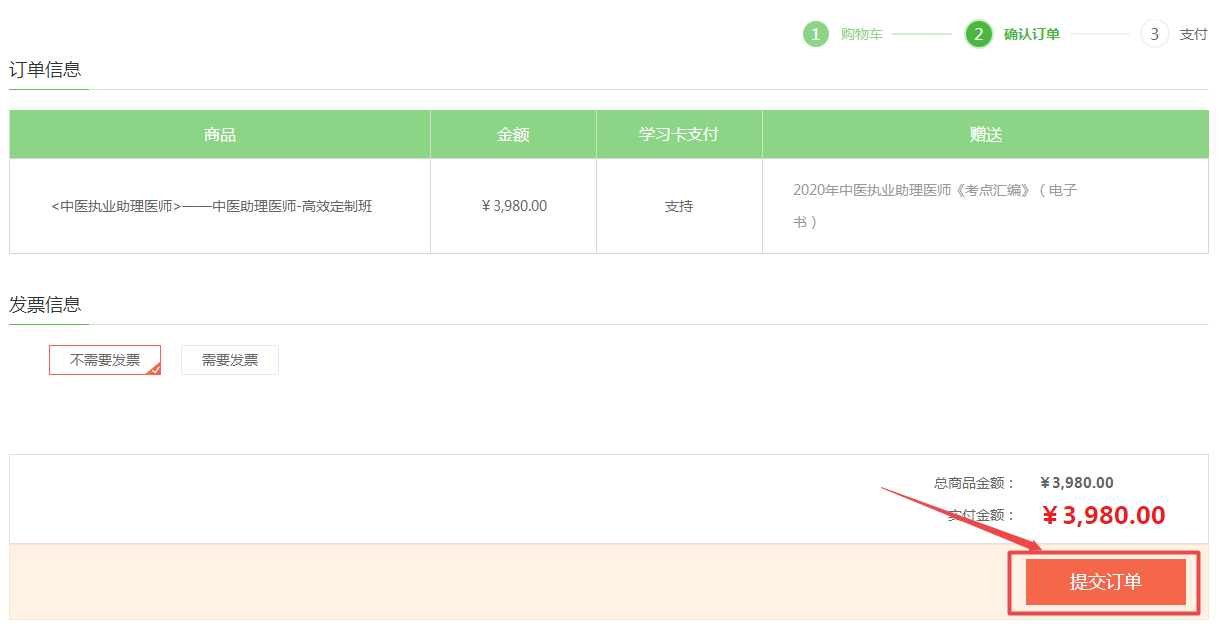Screen dimensions: 1220x629
Task: Click the 确认订单 step label
Action: (x=1031, y=34)
